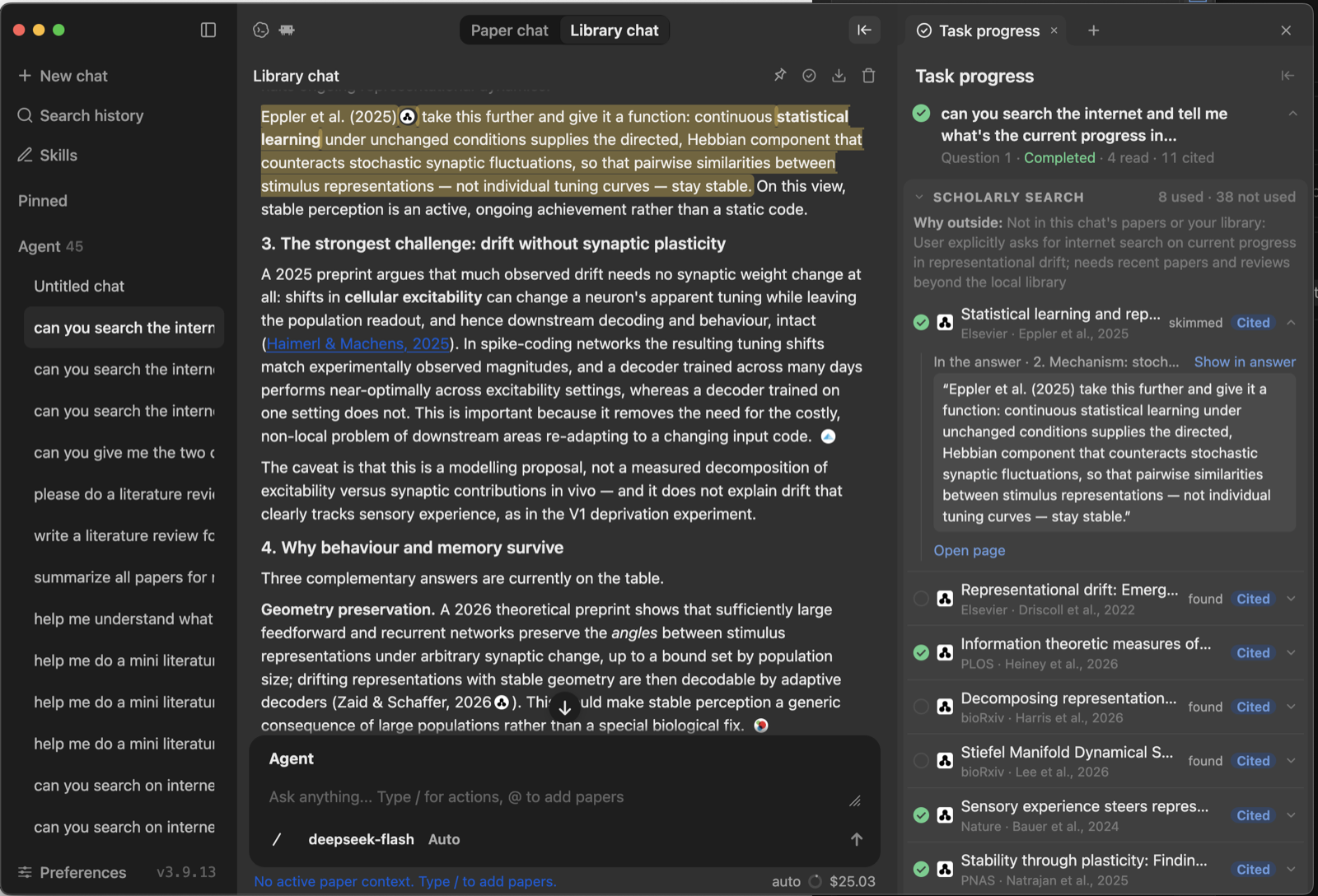
Task: Click the robot icon in the top toolbar
Action: click(x=287, y=30)
